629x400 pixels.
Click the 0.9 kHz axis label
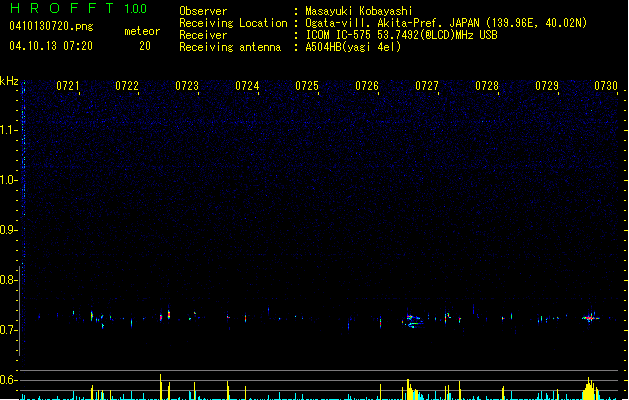8,230
